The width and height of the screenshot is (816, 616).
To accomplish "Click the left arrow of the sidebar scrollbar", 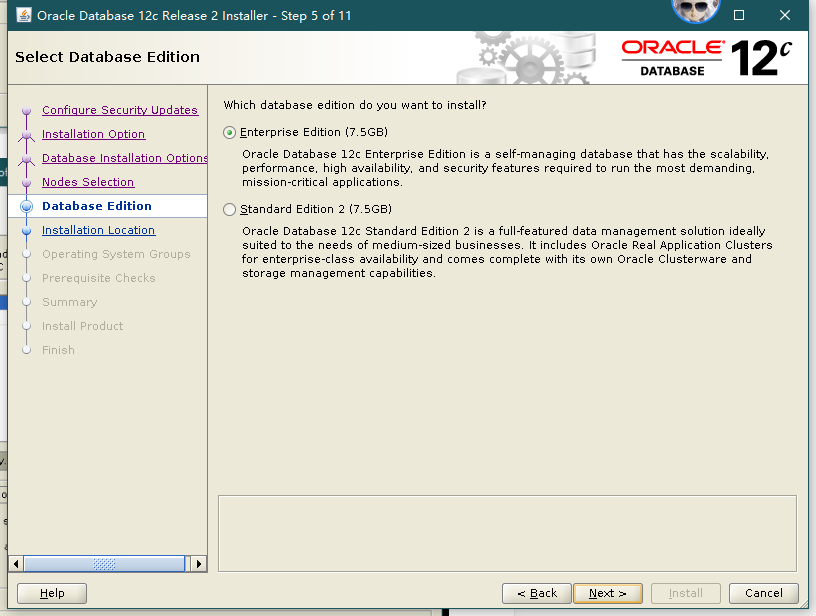I will coord(16,564).
